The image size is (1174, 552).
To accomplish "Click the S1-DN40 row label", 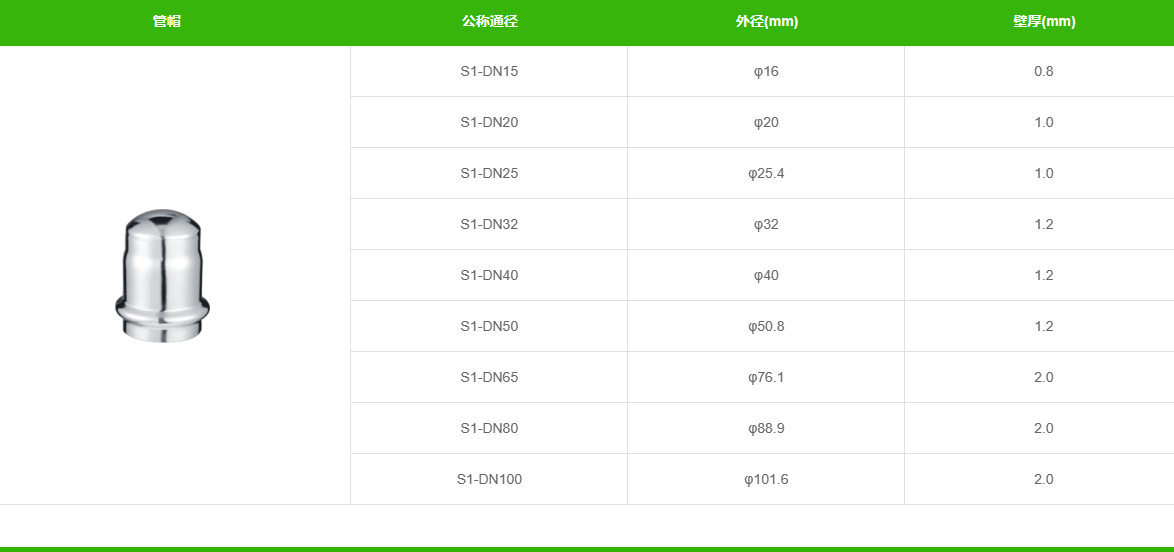I will tap(489, 275).
